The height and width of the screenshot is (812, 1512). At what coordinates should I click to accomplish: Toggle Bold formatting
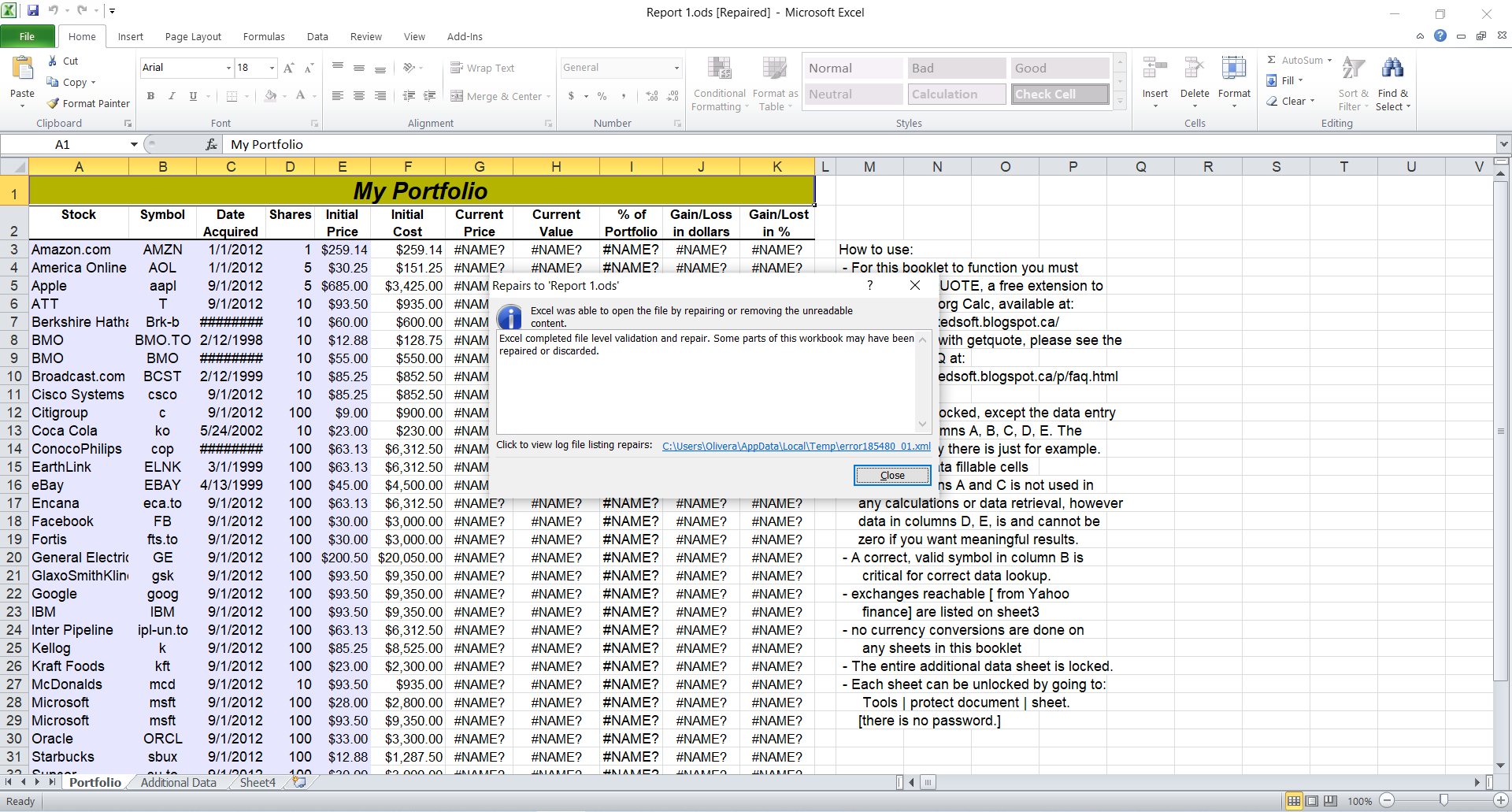pos(150,96)
